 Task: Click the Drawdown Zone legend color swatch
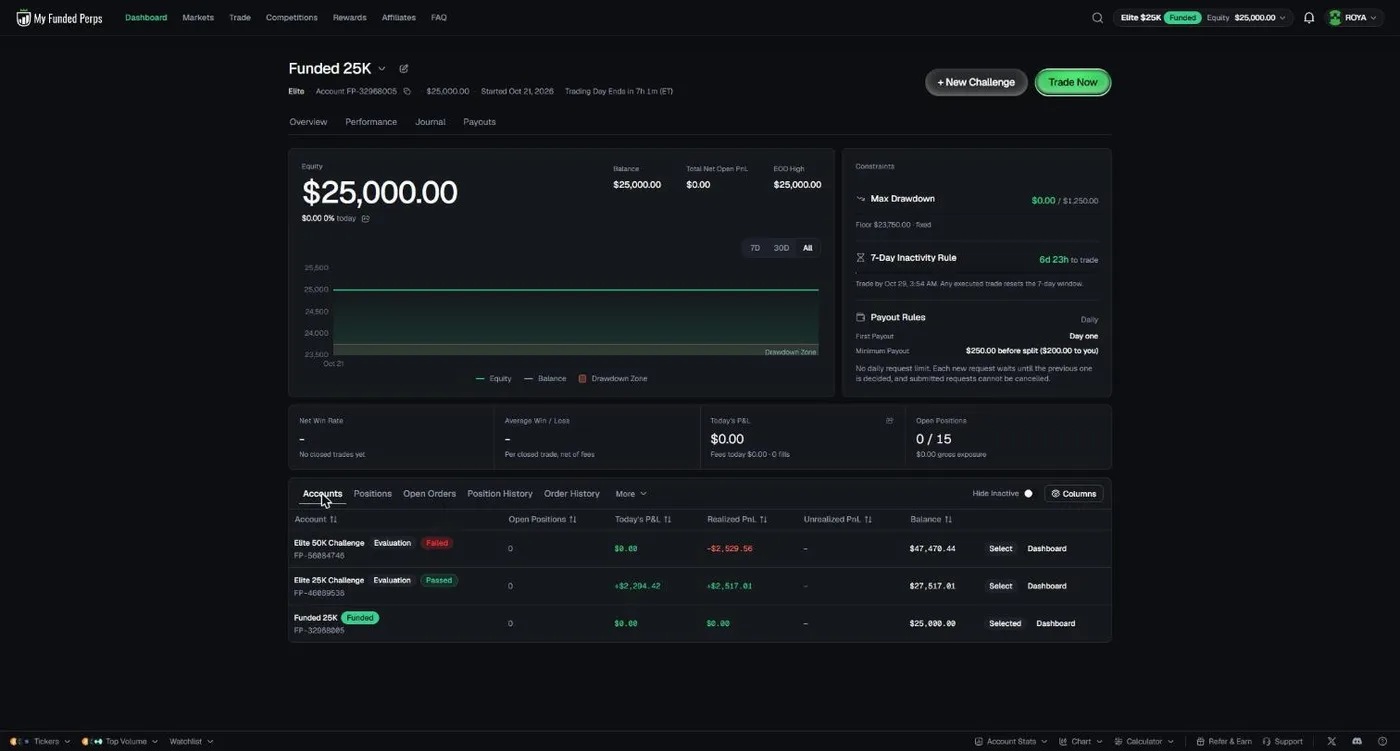click(583, 379)
